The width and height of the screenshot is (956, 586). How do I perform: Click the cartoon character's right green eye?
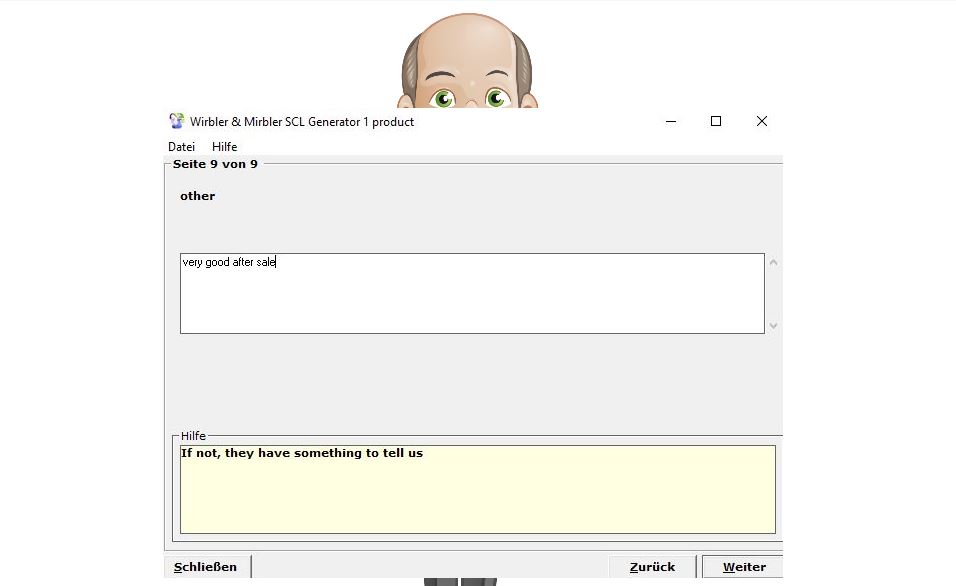click(x=496, y=98)
